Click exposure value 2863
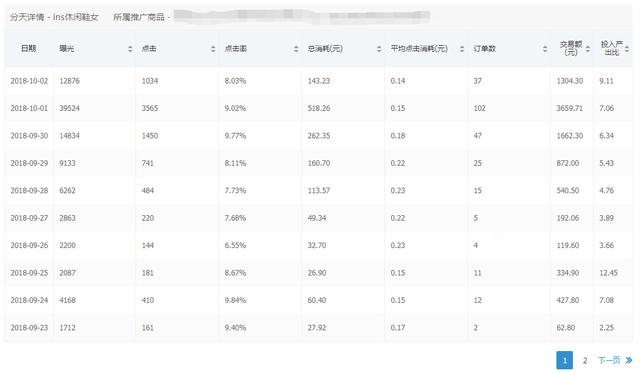 tap(67, 218)
